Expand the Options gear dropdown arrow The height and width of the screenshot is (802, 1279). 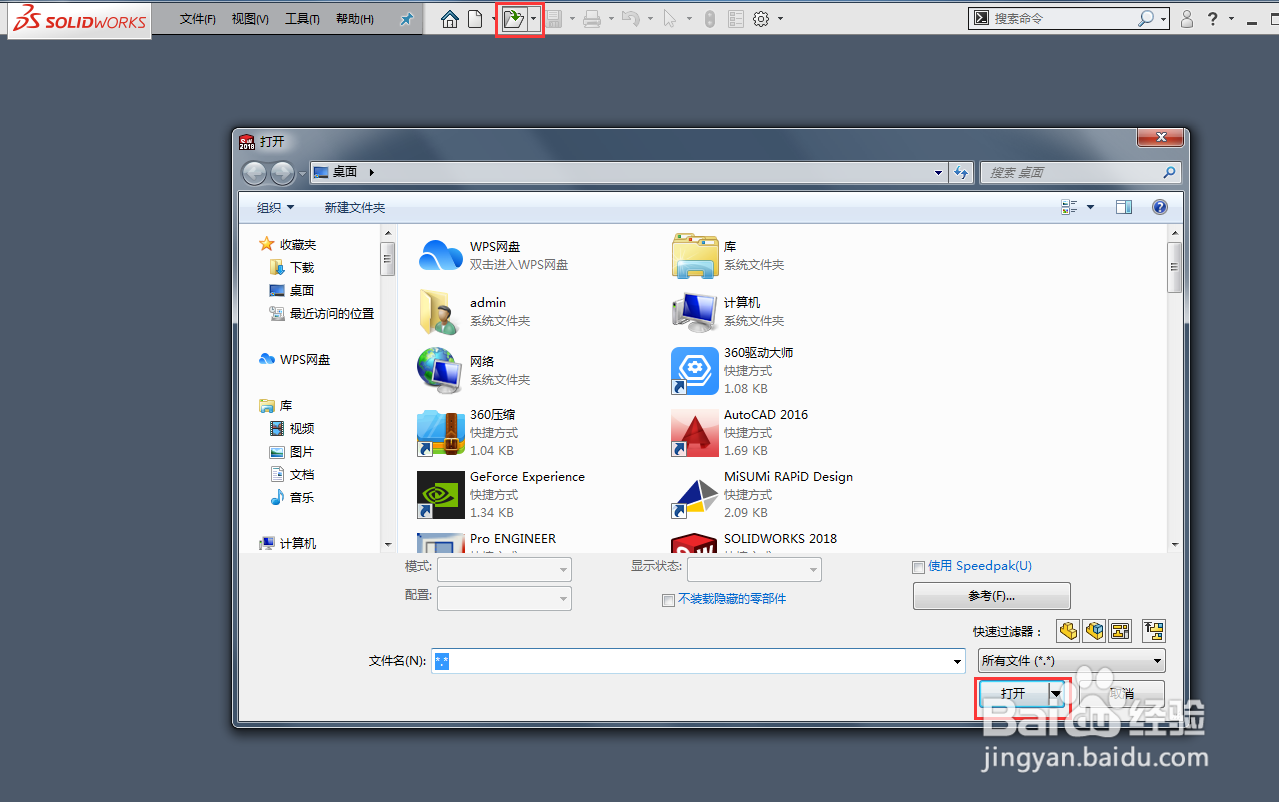(x=780, y=18)
